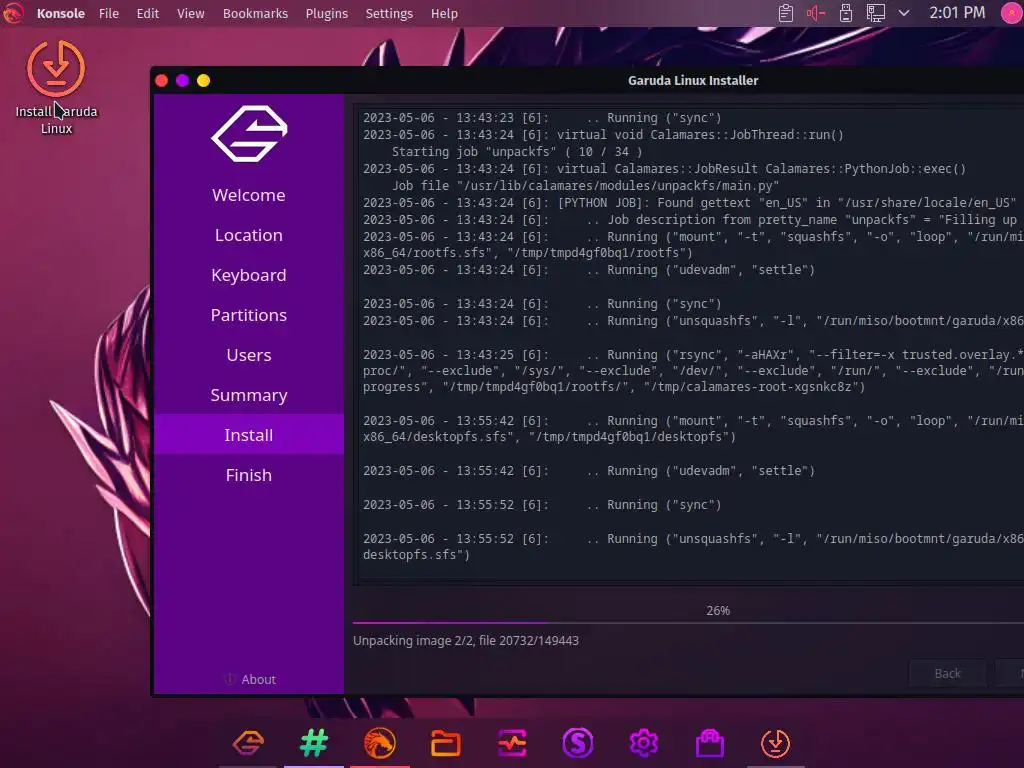
Task: Click the Konsole application name menu
Action: [x=61, y=13]
